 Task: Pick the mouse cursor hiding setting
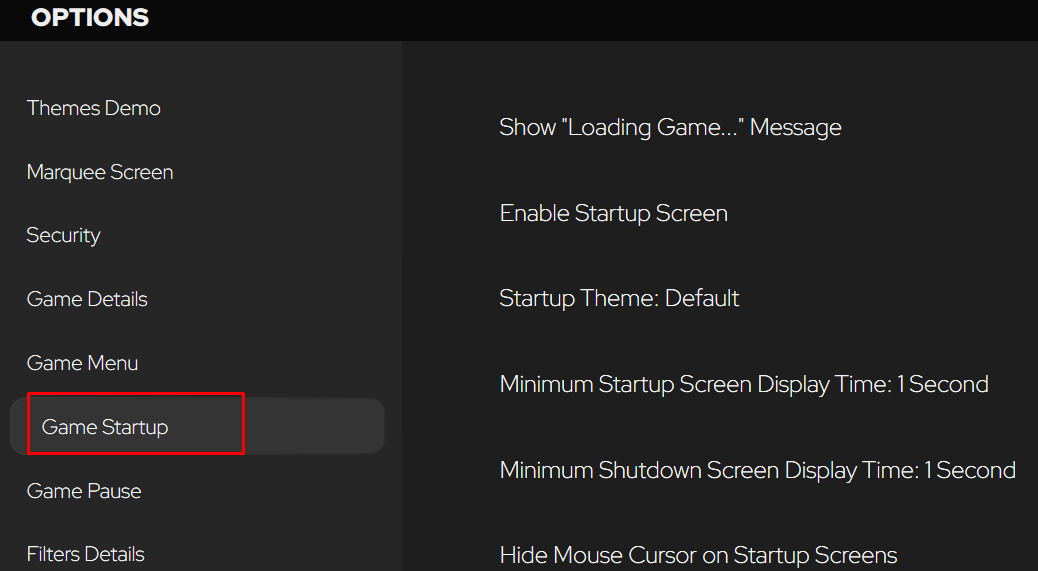[x=698, y=554]
